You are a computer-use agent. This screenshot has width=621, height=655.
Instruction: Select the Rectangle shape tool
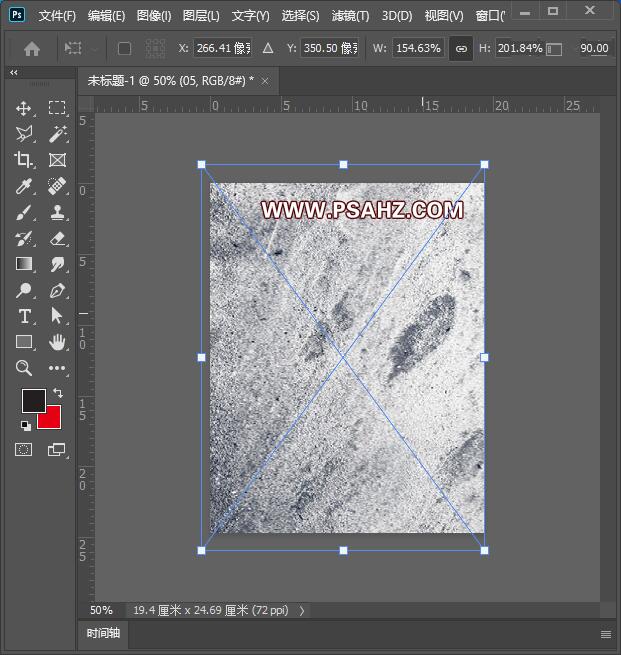[x=23, y=342]
